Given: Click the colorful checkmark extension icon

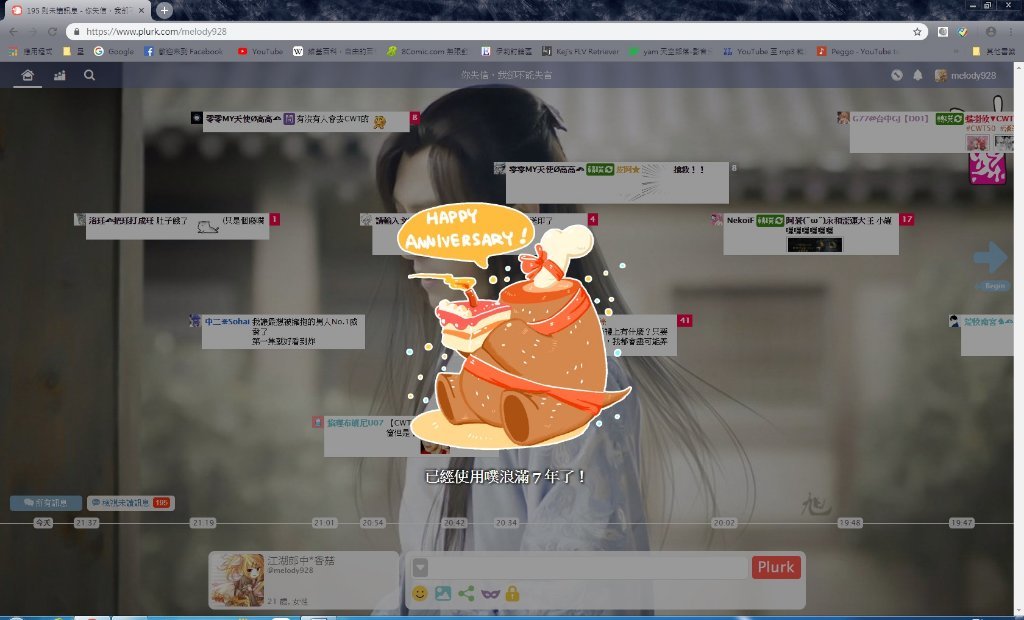Looking at the screenshot, I should [x=963, y=31].
